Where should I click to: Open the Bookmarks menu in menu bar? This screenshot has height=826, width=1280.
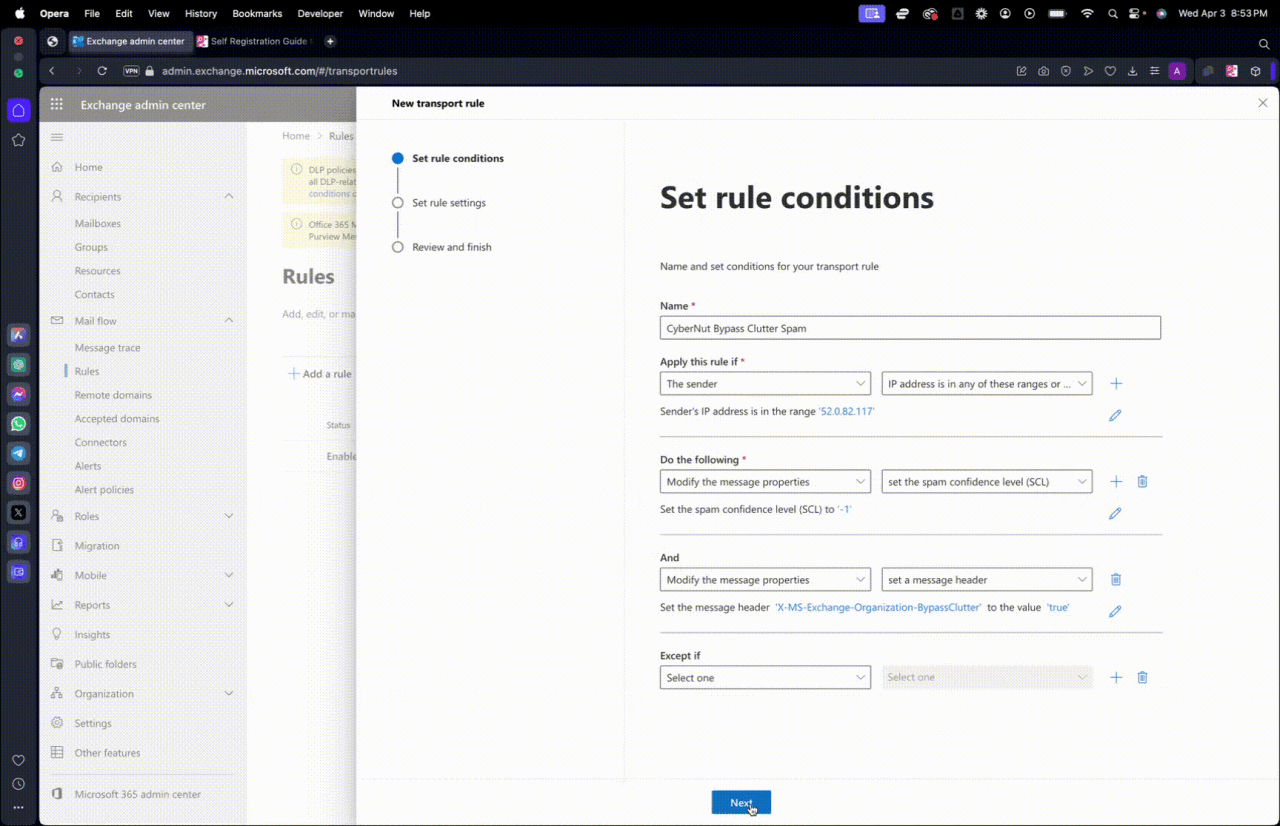pos(257,14)
